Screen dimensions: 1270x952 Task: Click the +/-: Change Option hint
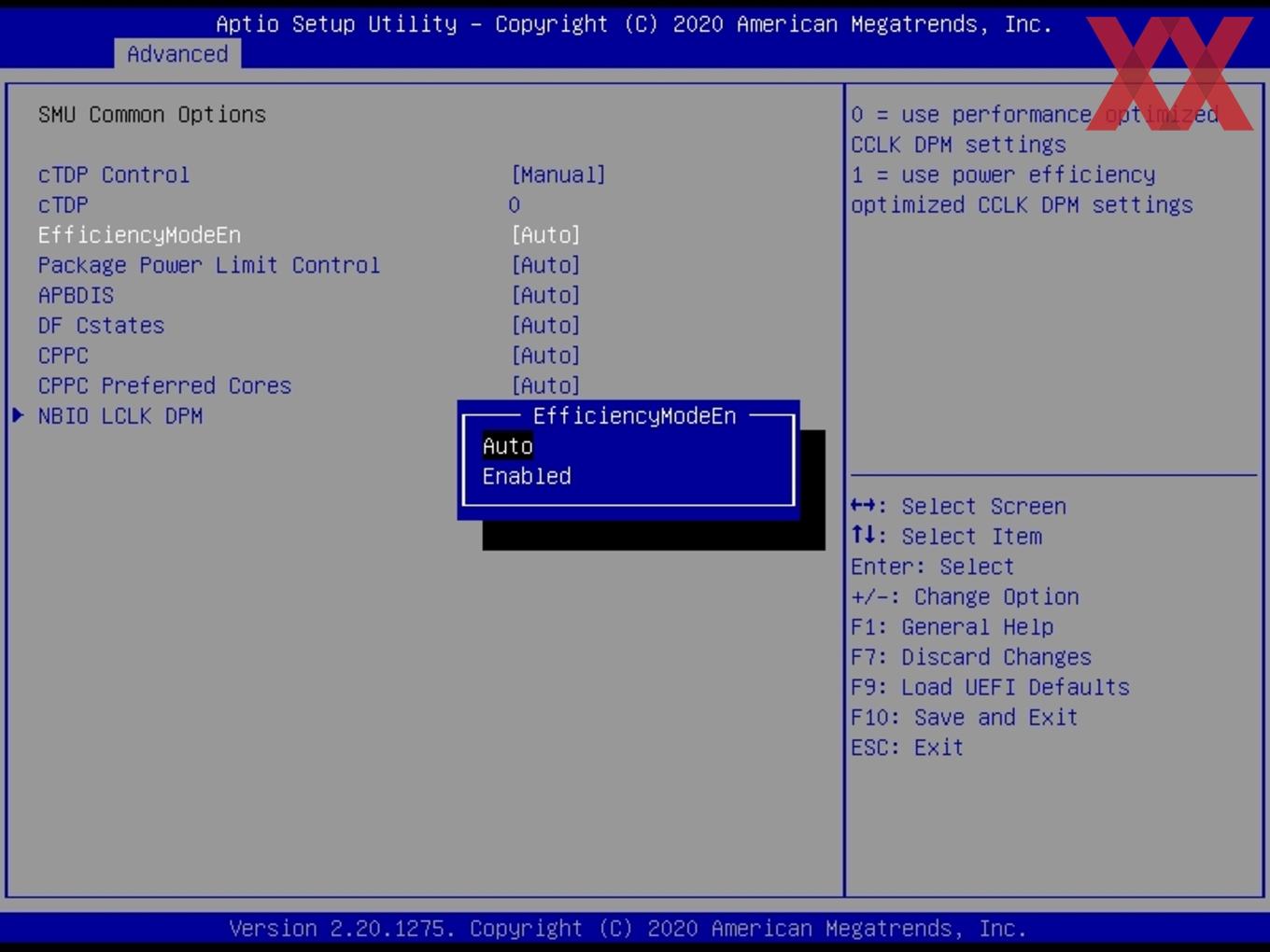(965, 597)
